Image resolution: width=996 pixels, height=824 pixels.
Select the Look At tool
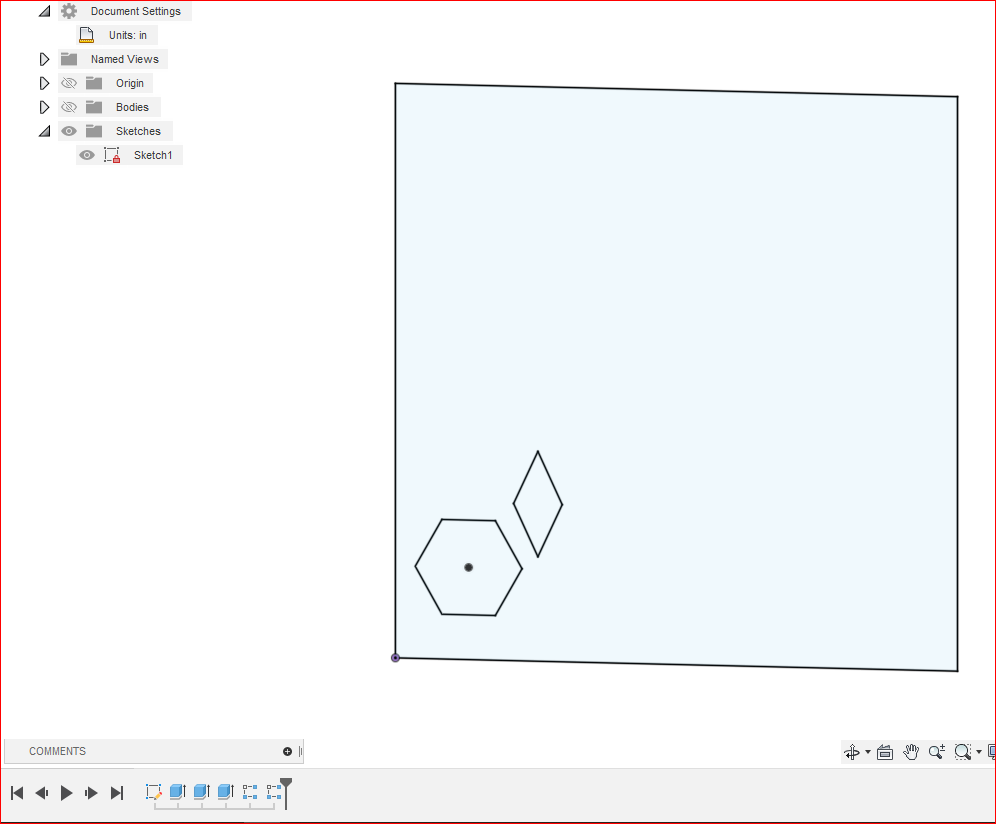(885, 751)
